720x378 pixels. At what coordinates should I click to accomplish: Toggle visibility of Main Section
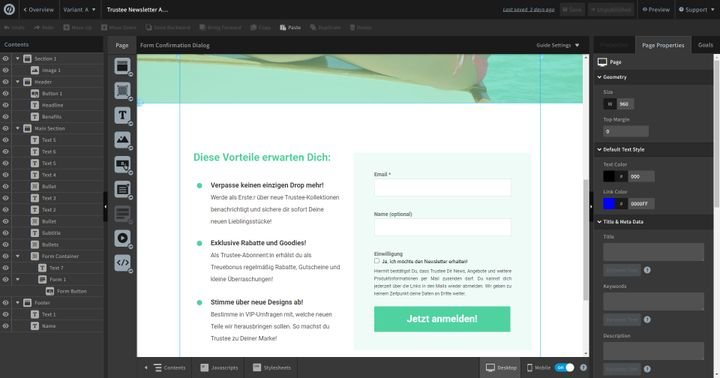[x=6, y=128]
